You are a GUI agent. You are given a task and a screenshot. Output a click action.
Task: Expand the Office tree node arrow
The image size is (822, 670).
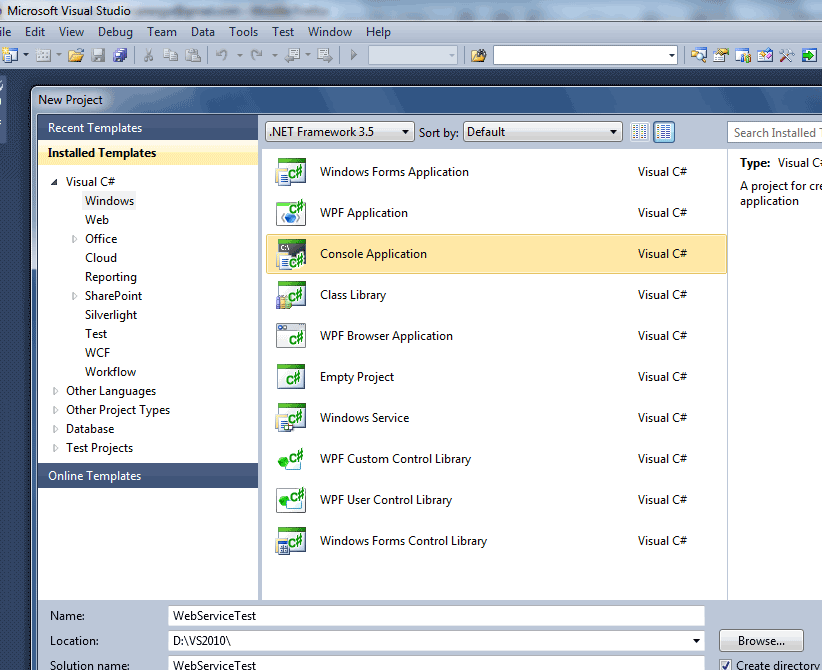[x=74, y=239]
